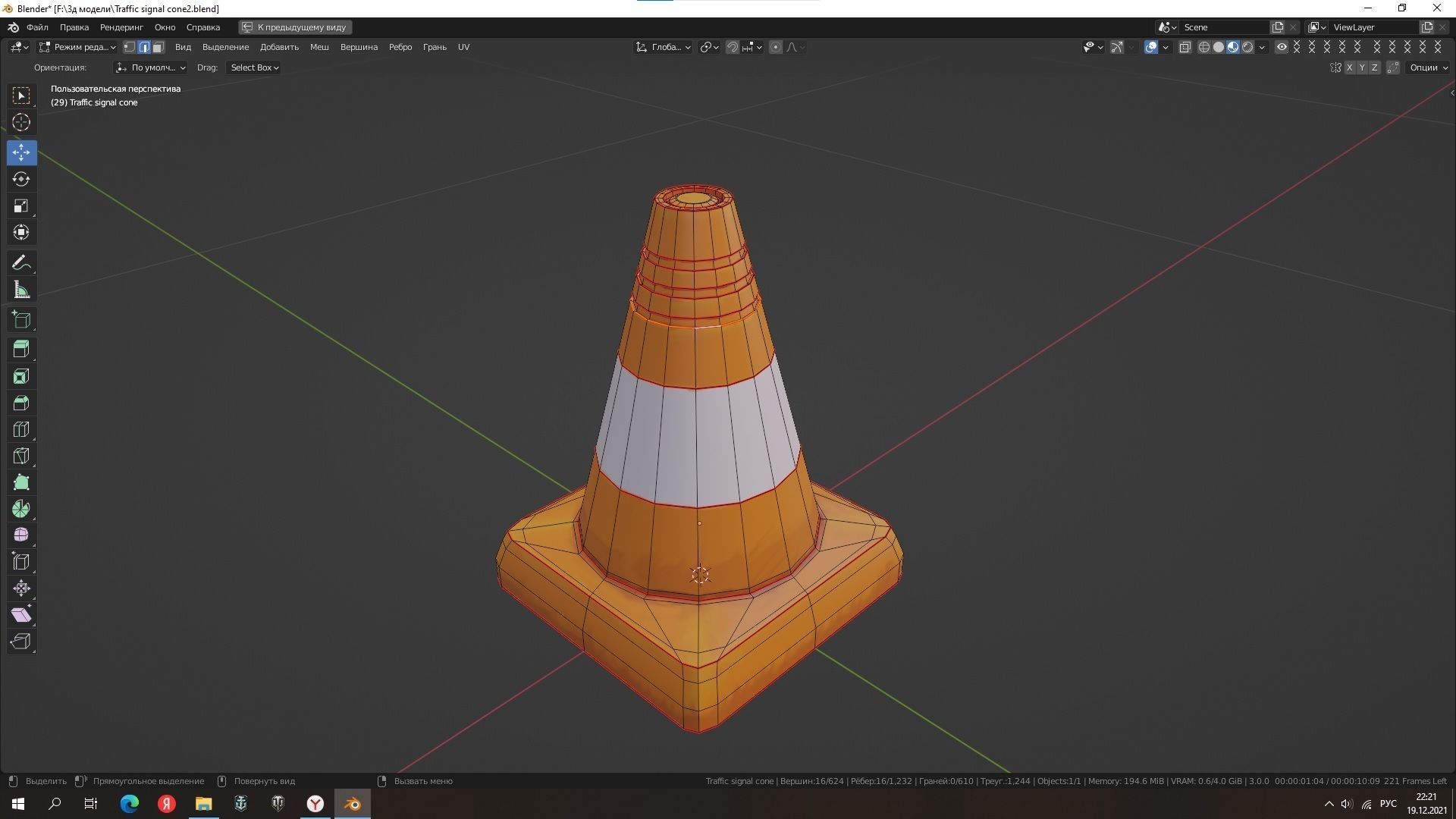Select the Knife tool
Viewport: 1456px width, 819px height.
coord(21,456)
